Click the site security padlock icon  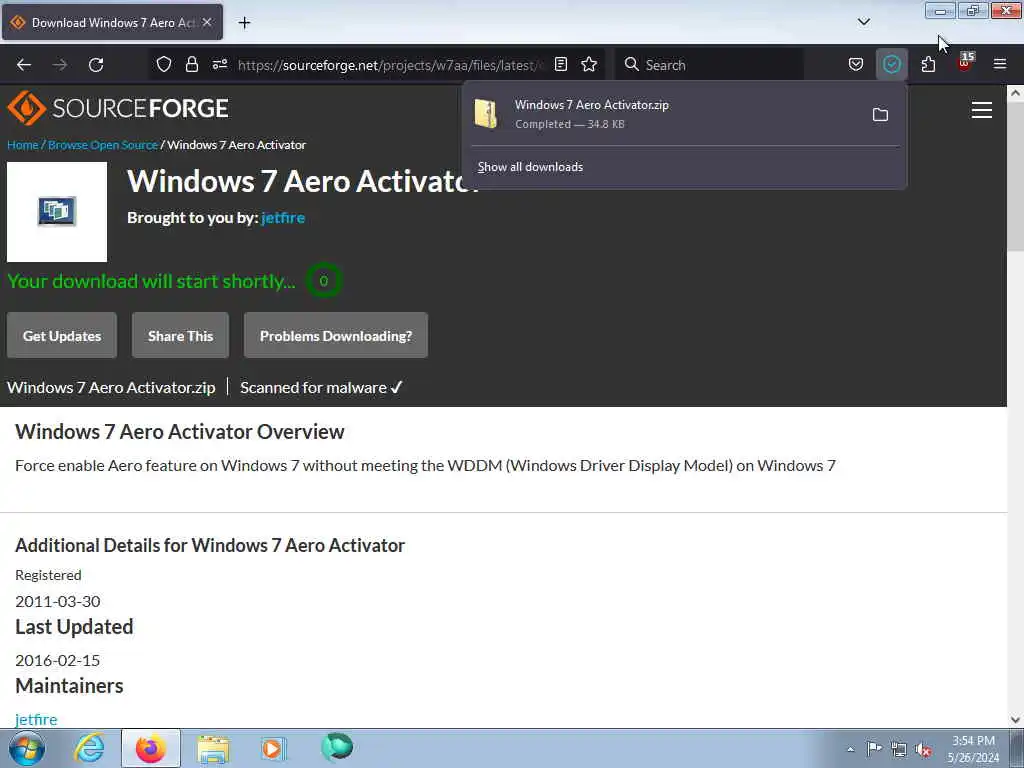[191, 64]
